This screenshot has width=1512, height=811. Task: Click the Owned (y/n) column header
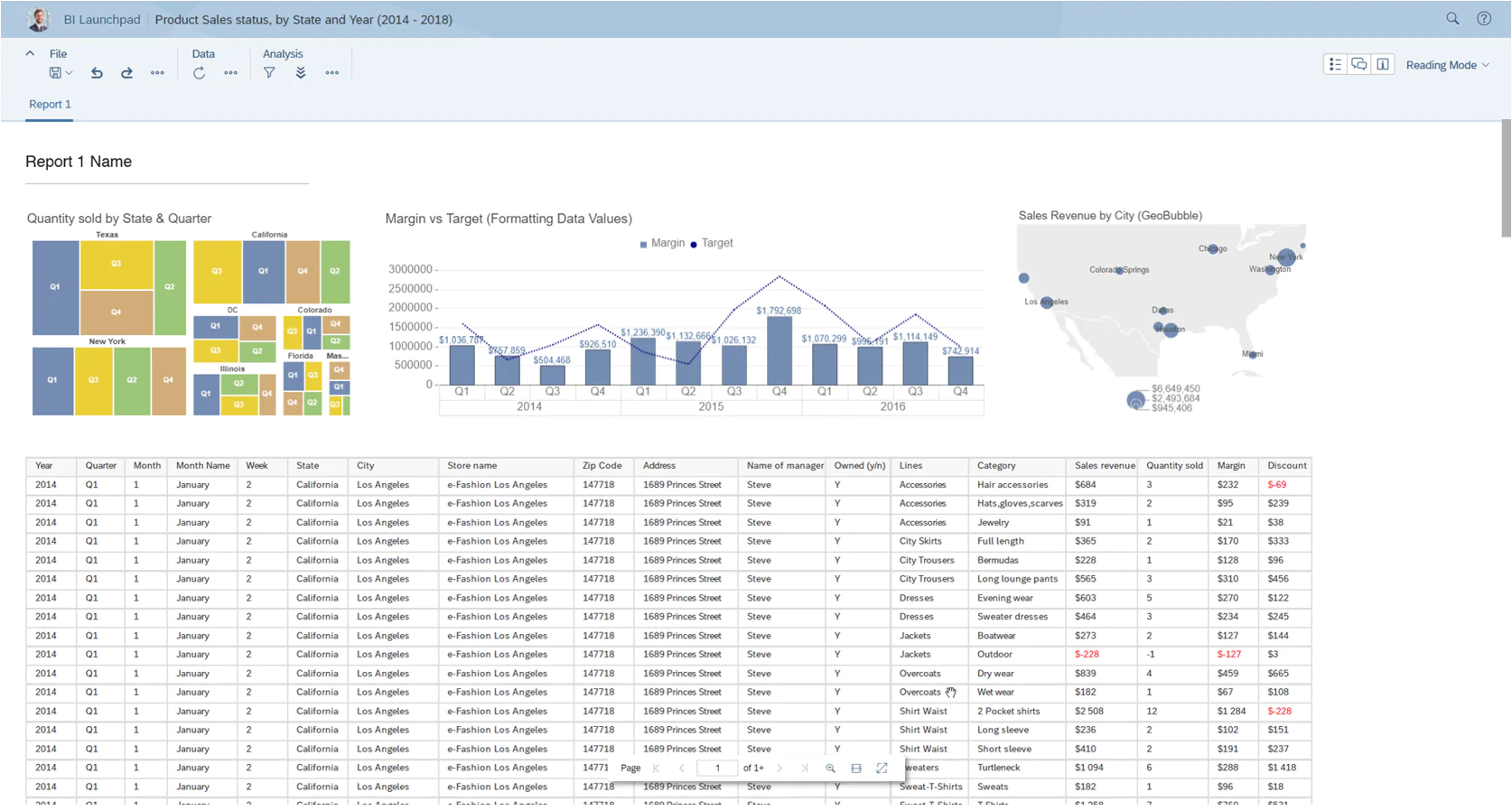point(860,466)
